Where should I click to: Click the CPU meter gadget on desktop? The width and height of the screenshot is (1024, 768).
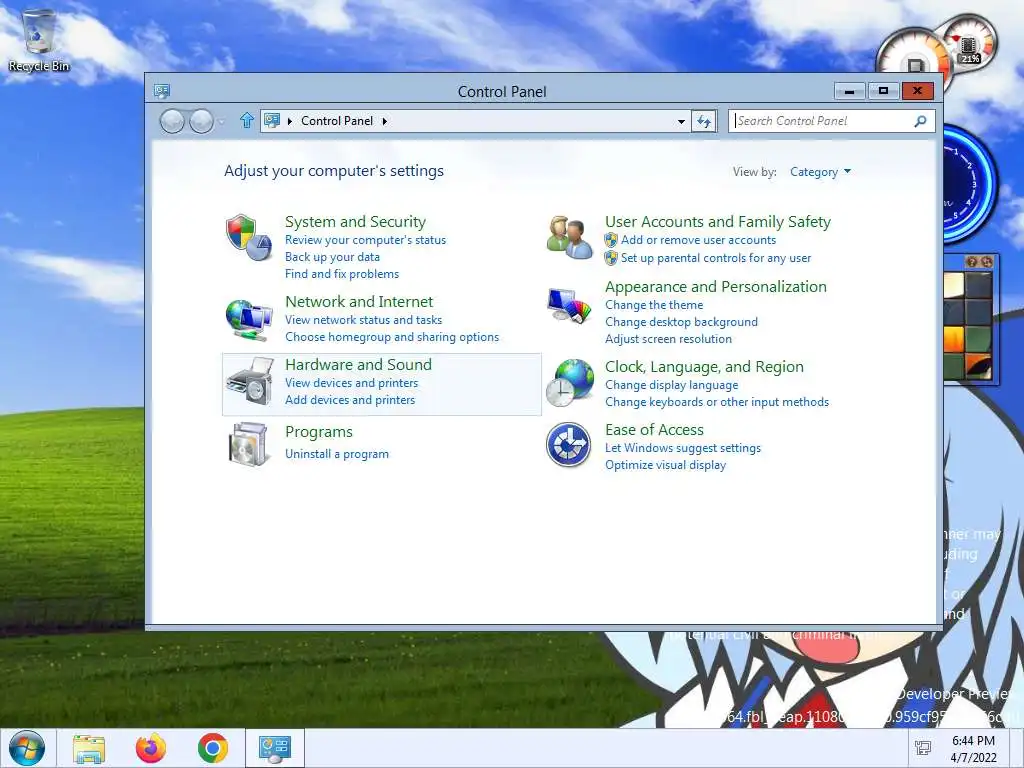tap(938, 49)
